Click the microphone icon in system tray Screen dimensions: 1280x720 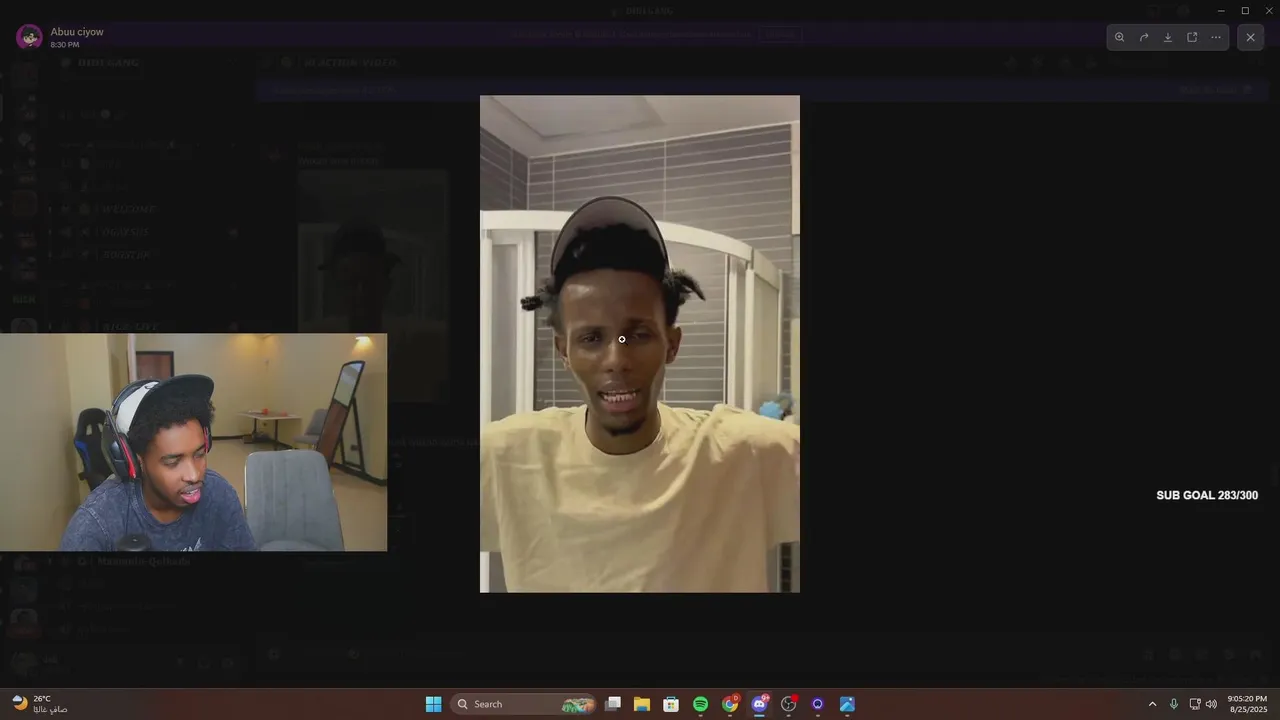[1174, 704]
